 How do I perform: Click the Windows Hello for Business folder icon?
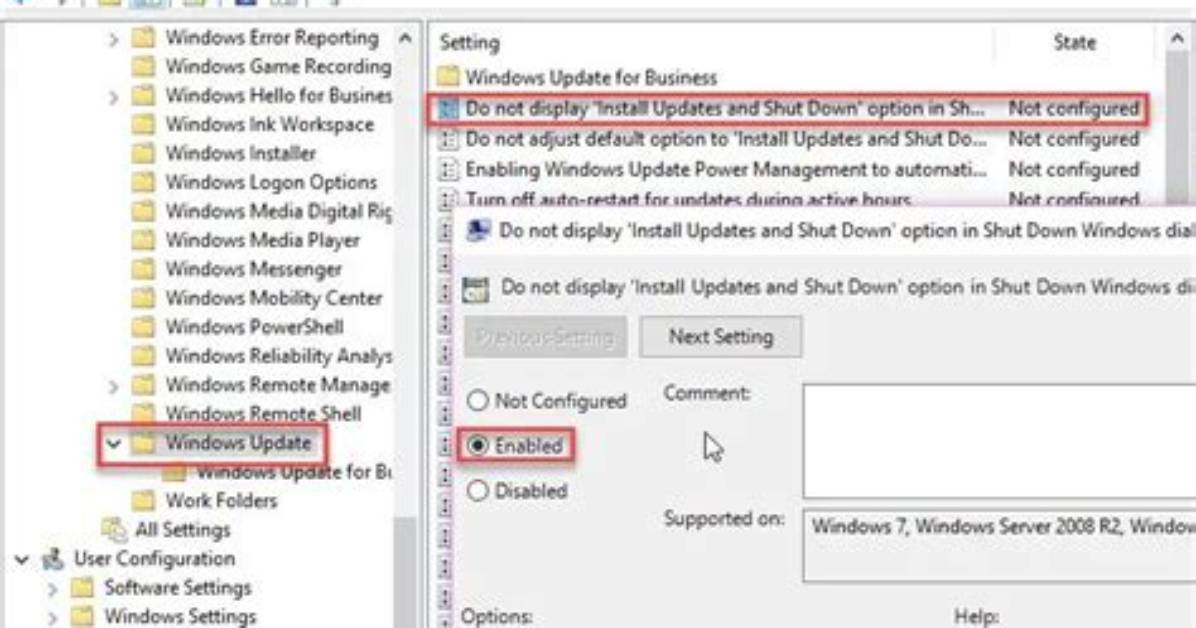coord(143,95)
